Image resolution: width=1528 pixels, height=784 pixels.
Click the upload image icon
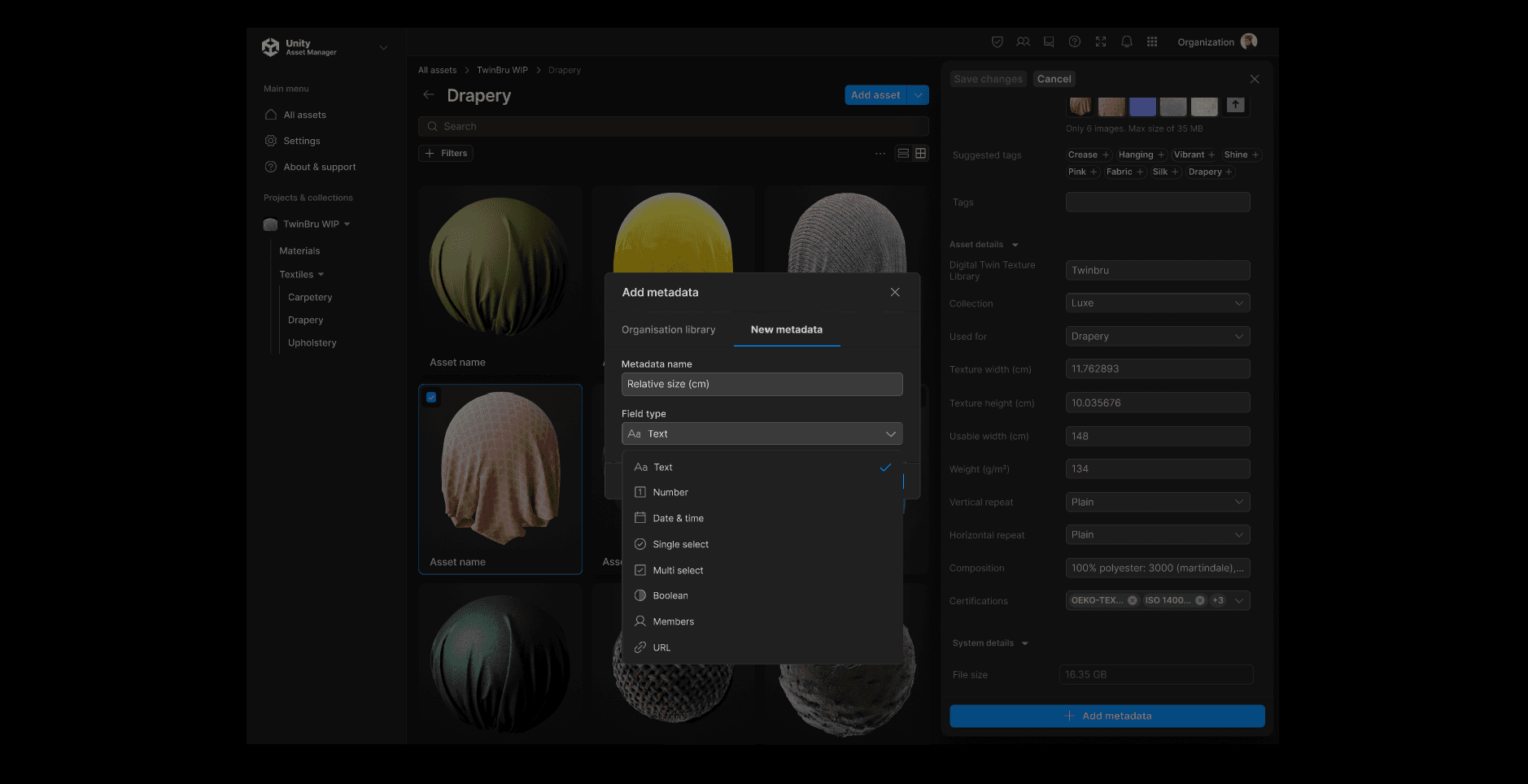[1235, 105]
